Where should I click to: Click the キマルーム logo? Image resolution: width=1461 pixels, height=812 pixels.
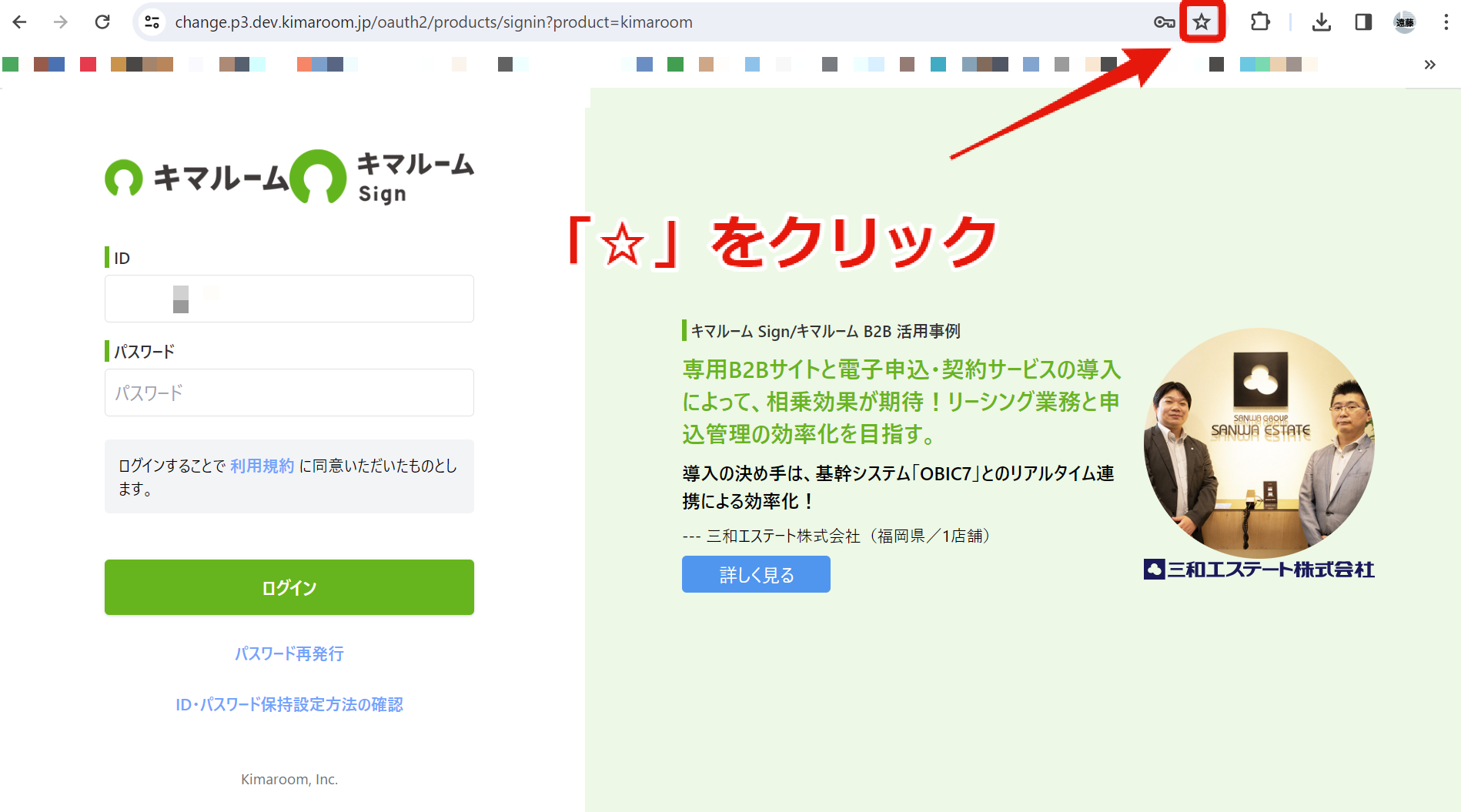pyautogui.click(x=197, y=178)
